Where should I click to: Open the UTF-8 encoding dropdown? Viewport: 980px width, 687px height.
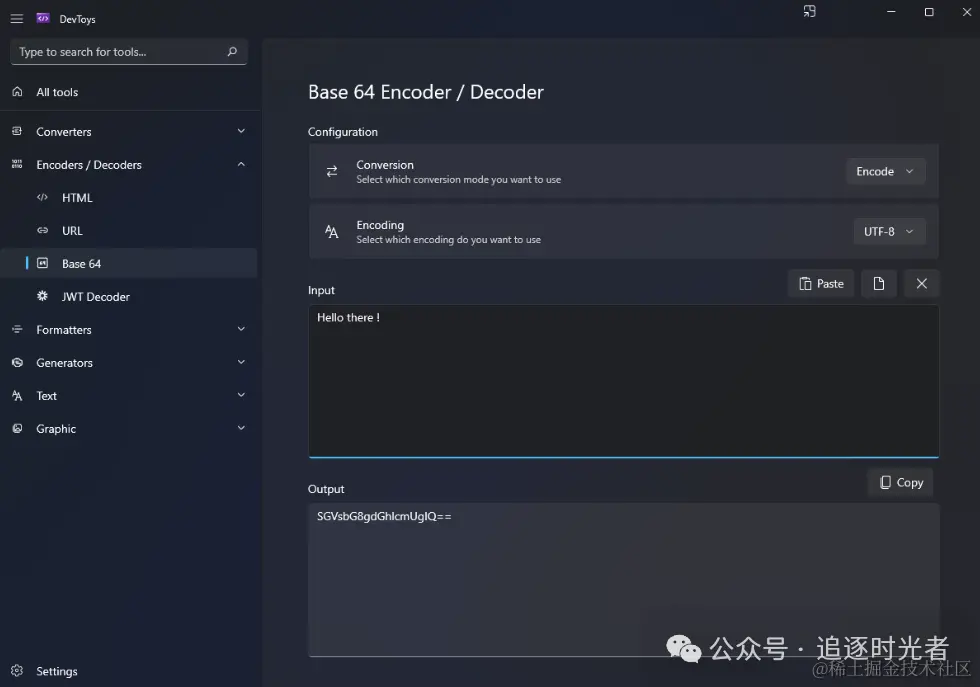click(x=889, y=231)
